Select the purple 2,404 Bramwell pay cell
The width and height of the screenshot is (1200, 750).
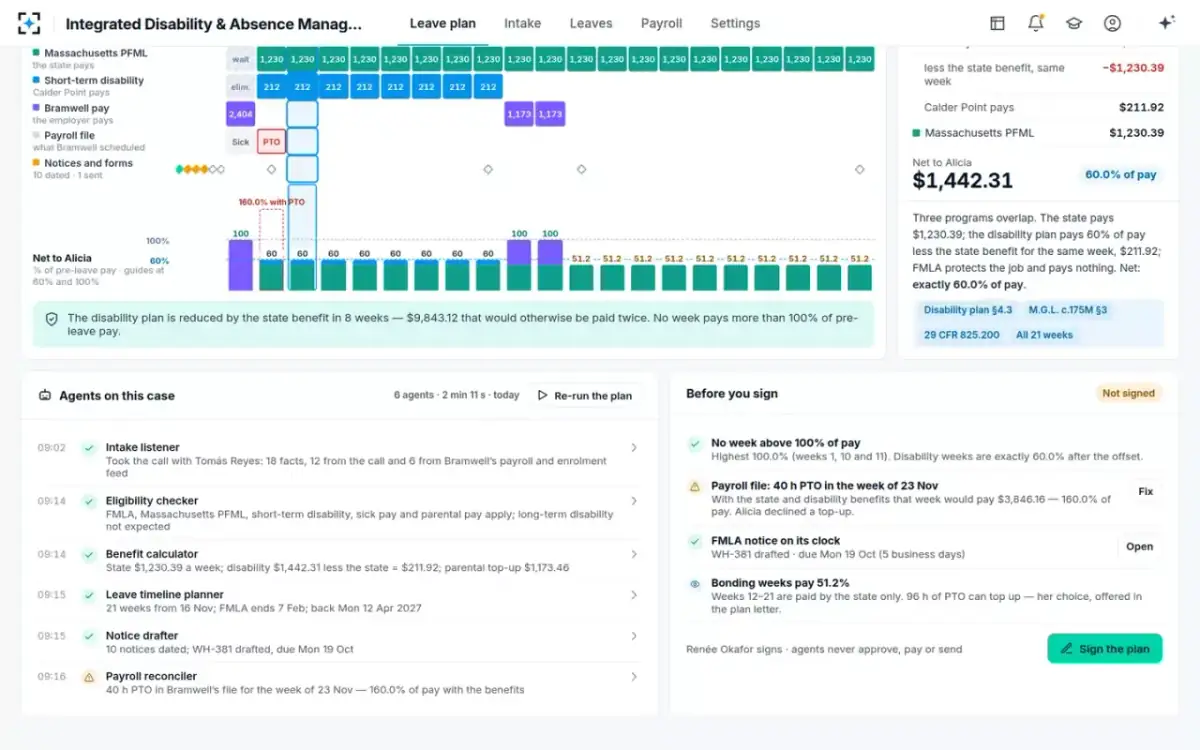(240, 115)
